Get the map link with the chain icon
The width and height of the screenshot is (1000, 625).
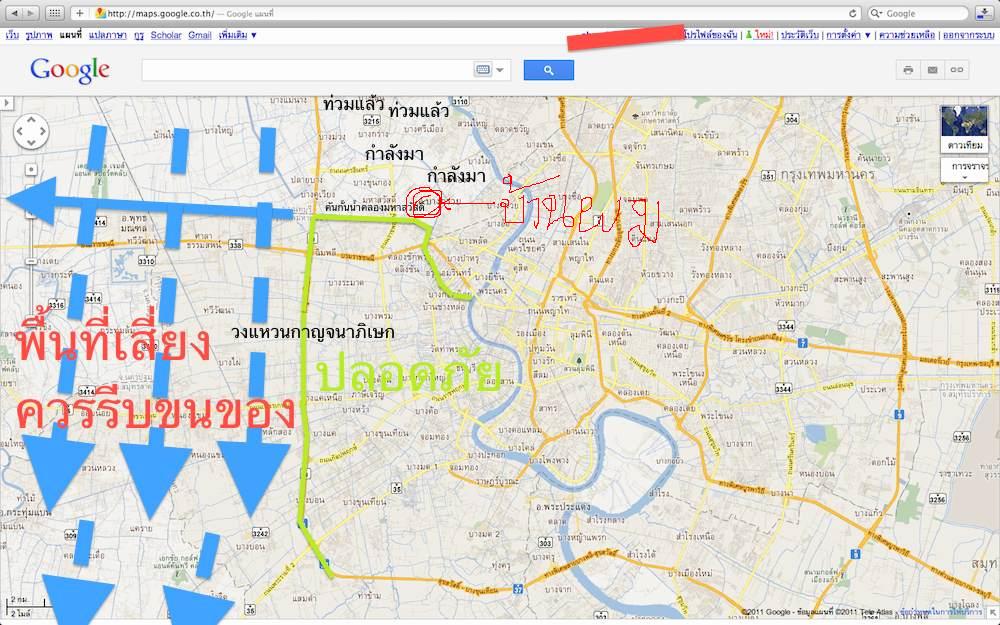(x=957, y=70)
